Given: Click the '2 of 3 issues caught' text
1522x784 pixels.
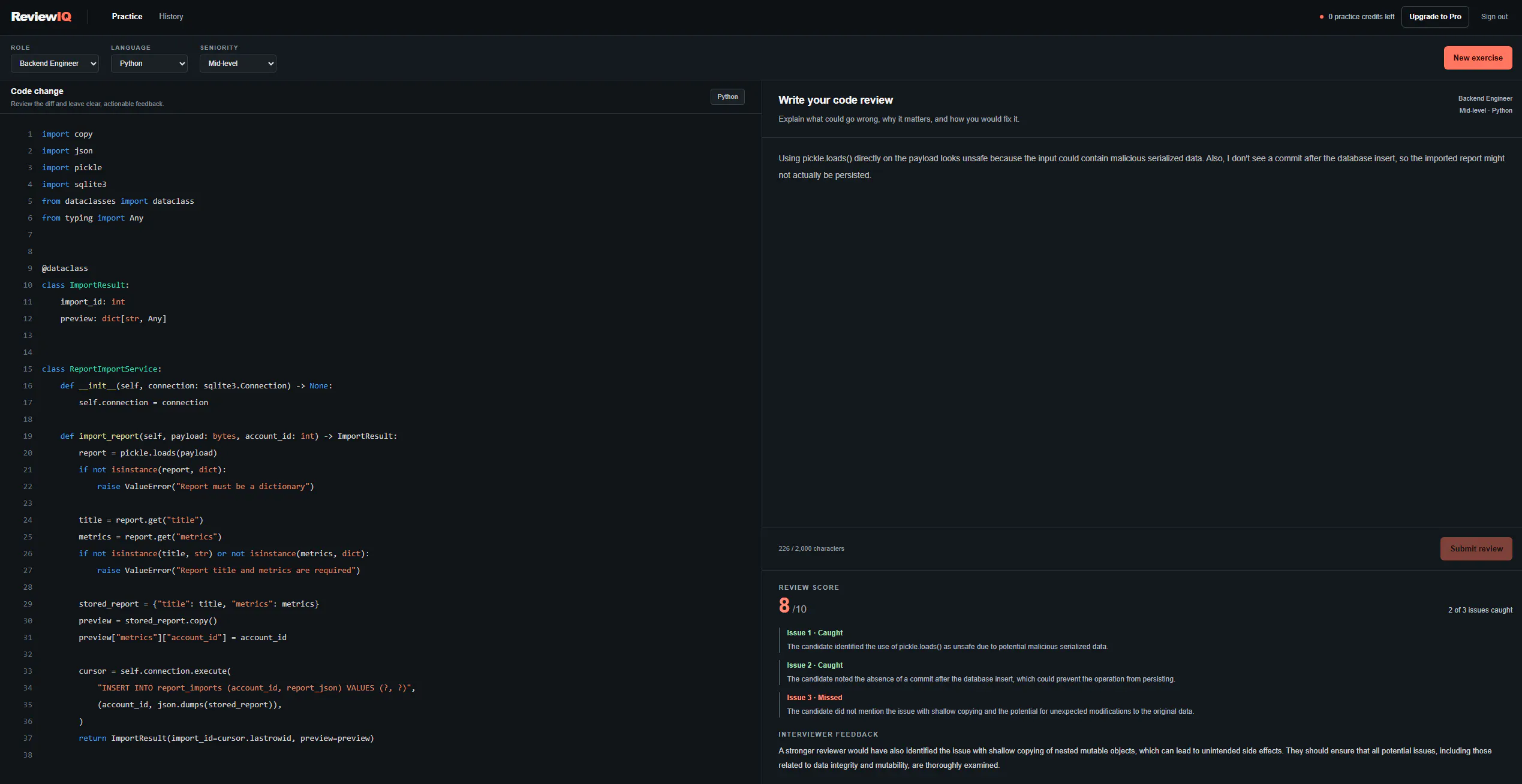Looking at the screenshot, I should click(1480, 610).
